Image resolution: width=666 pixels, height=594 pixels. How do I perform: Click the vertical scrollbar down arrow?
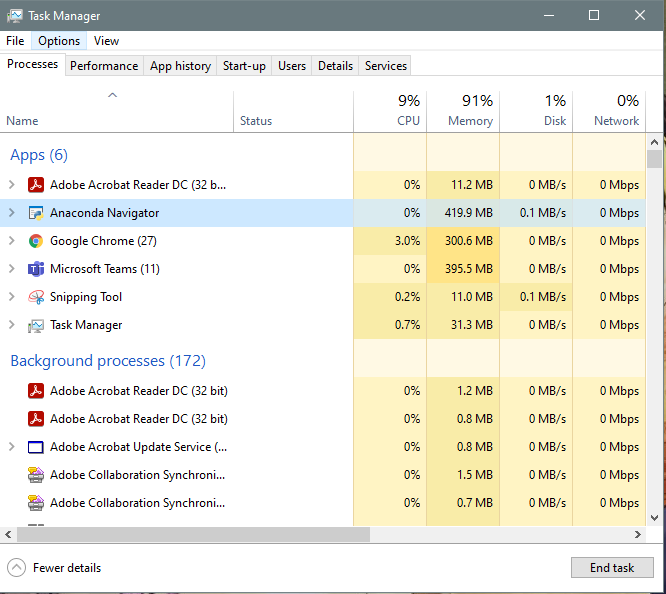point(655,517)
